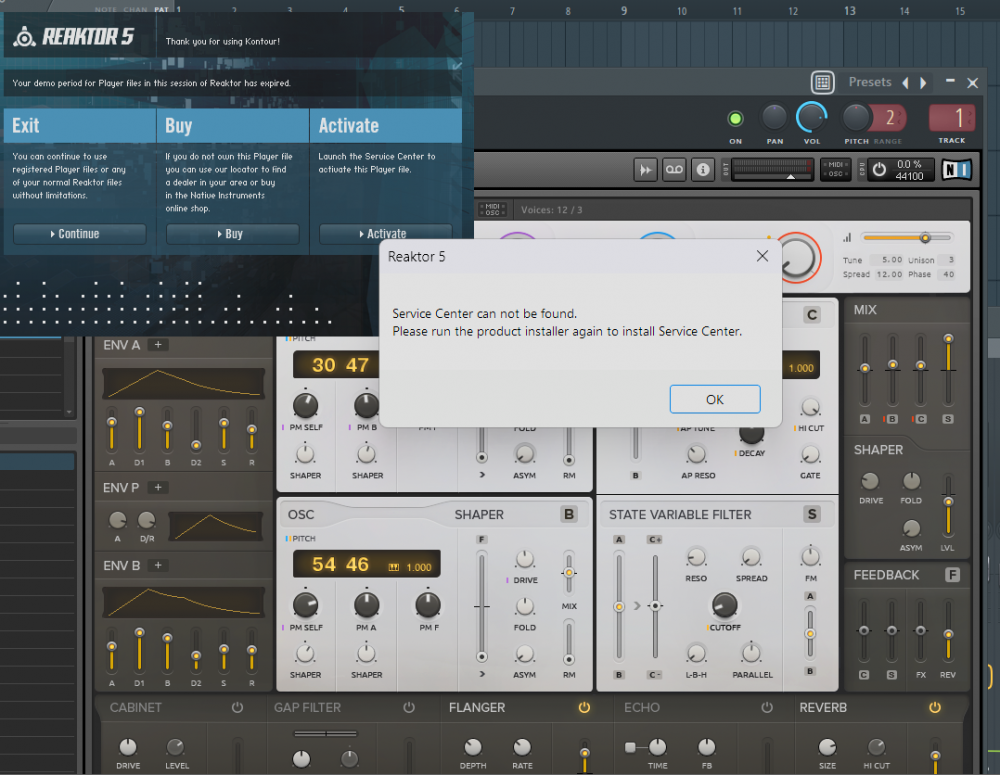Click the Buy header in Reaktor panel
The height and width of the screenshot is (775, 1000).
pyautogui.click(x=233, y=126)
